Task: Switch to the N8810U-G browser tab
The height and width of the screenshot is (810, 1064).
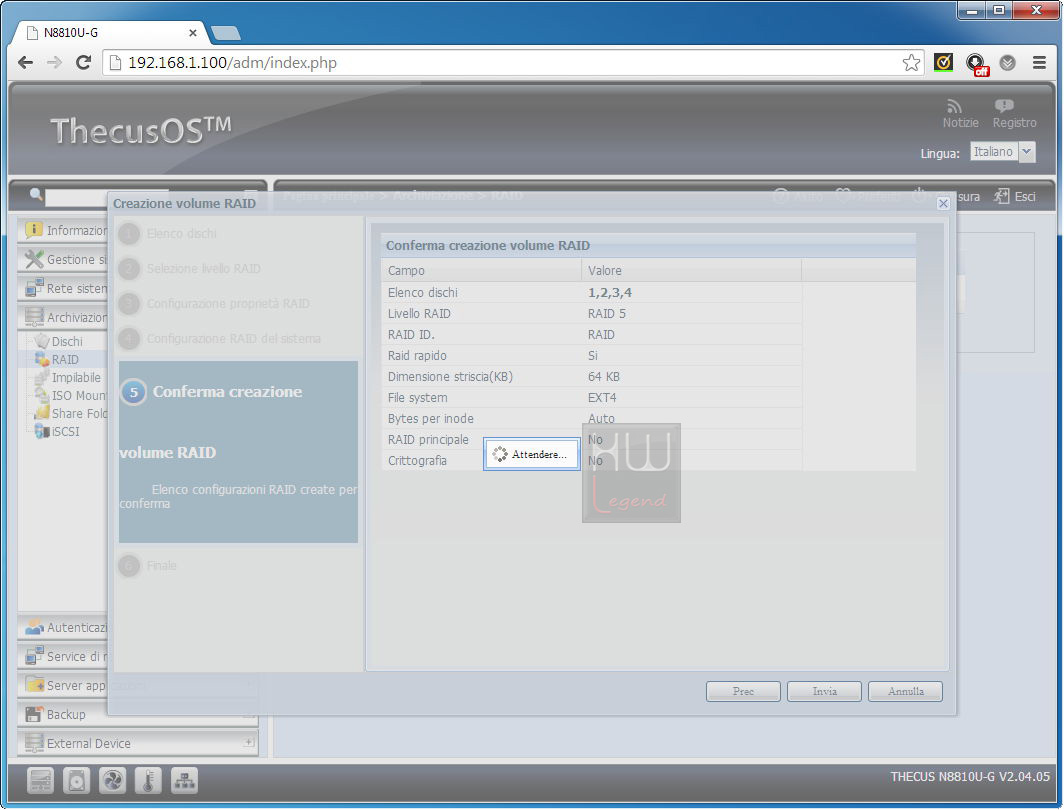Action: coord(109,33)
